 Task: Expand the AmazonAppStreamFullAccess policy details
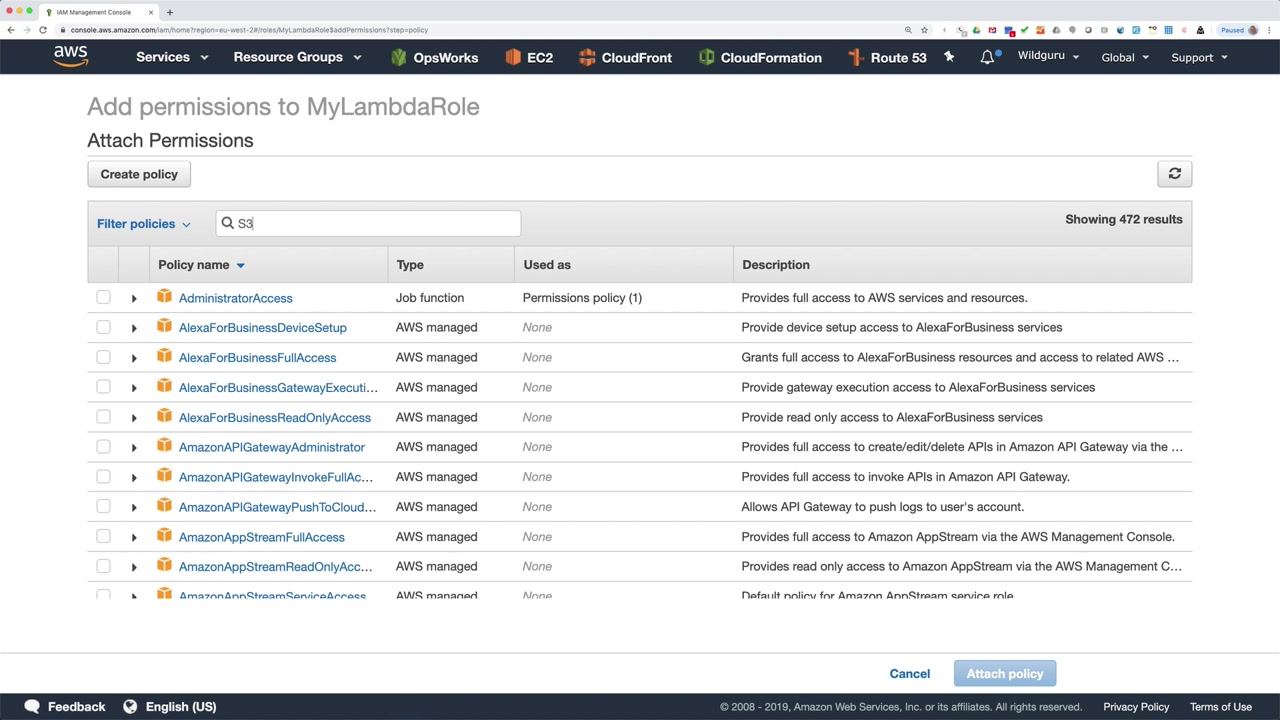[x=134, y=537]
